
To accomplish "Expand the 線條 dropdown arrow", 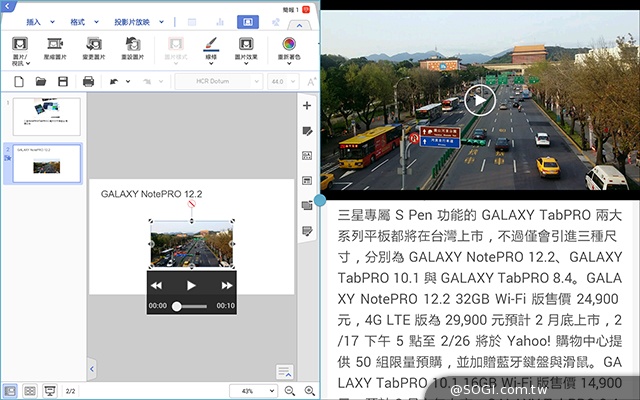I will coord(211,64).
